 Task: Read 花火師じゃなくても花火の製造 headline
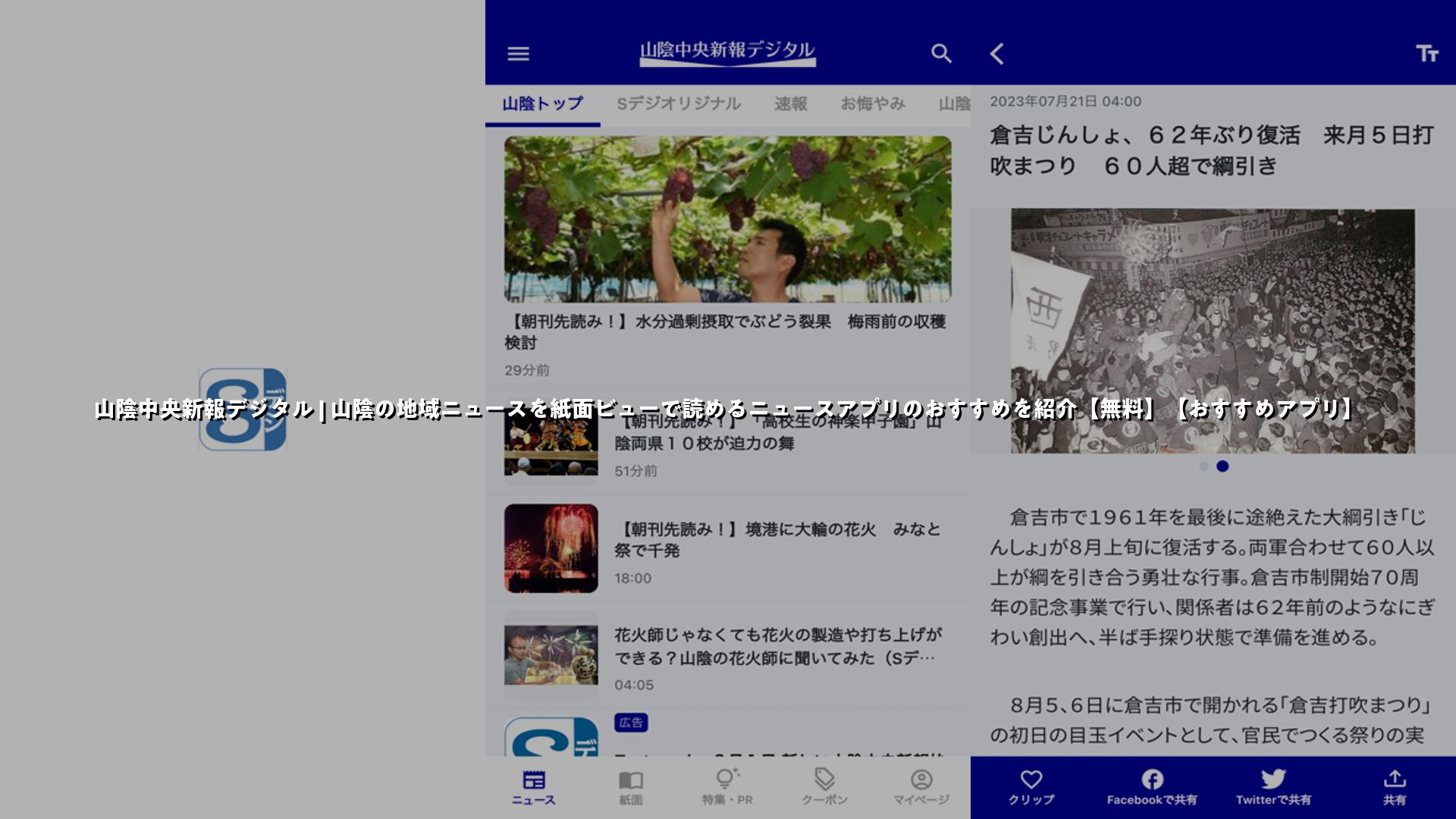point(778,646)
